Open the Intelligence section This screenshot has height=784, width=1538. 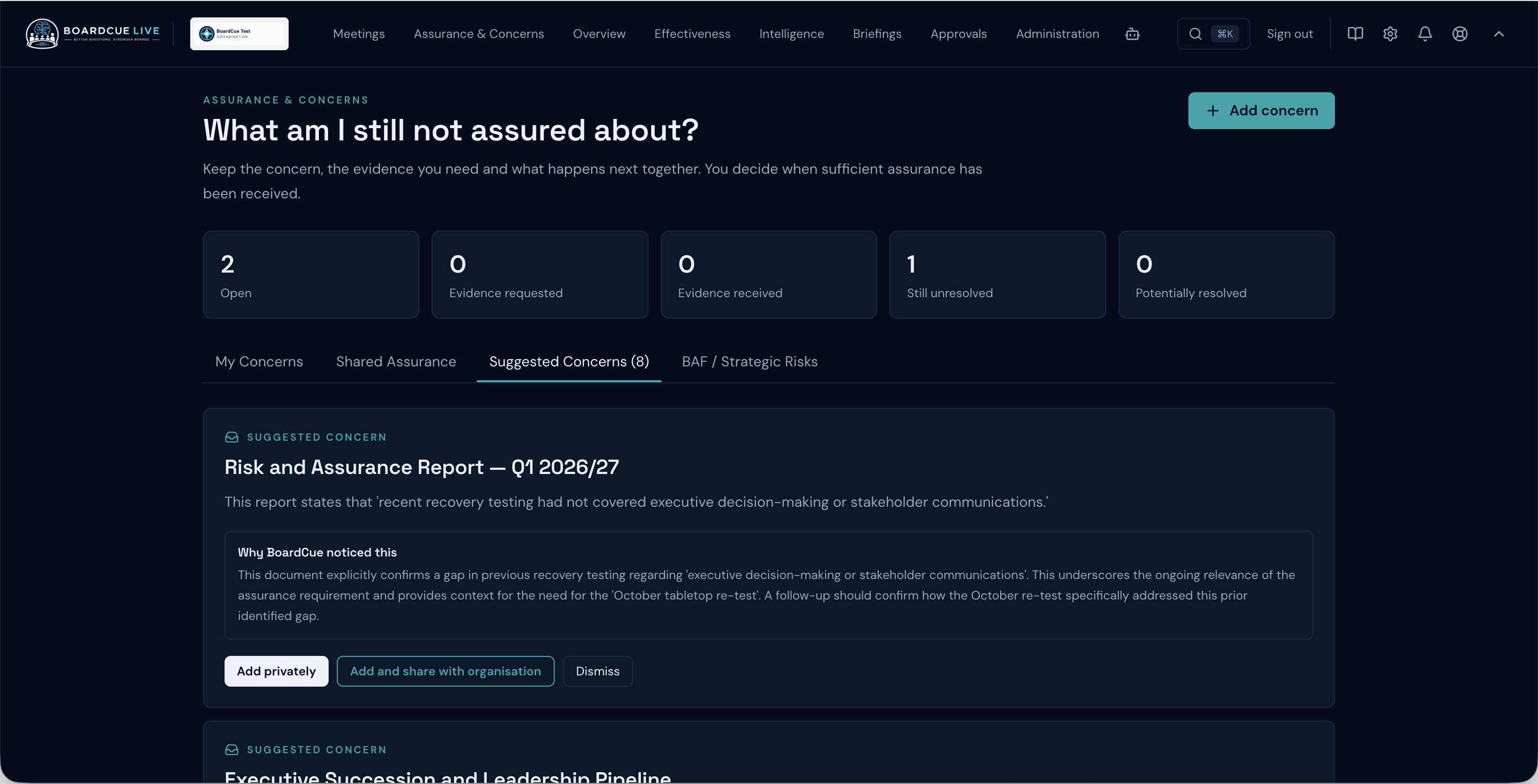pos(791,34)
